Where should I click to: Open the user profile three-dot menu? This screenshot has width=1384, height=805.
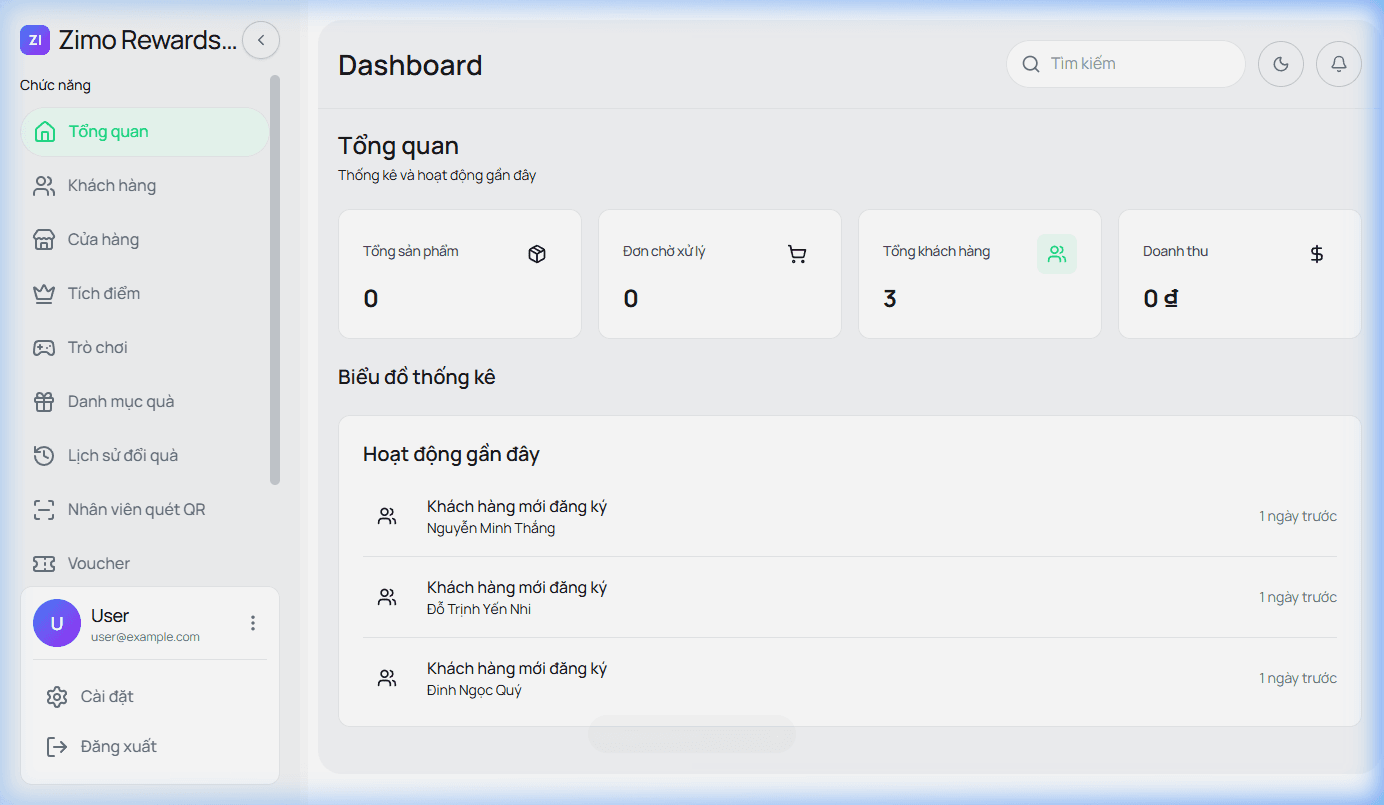[253, 622]
